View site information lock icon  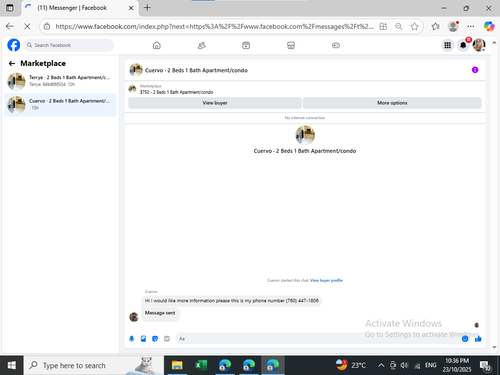click(47, 26)
